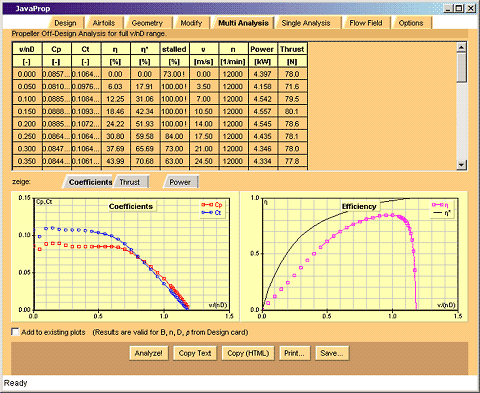Click the Save... button
This screenshot has height=393, width=480.
point(332,353)
